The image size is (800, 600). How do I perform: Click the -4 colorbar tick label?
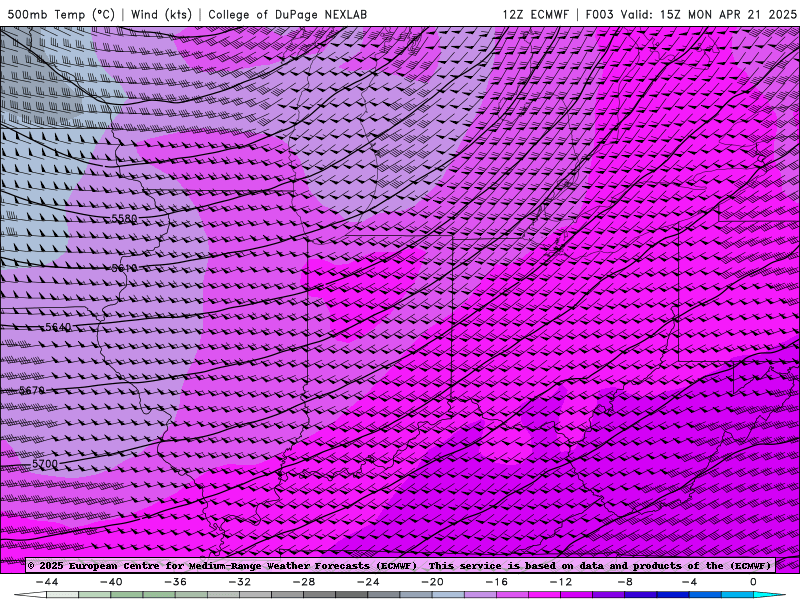coord(689,582)
